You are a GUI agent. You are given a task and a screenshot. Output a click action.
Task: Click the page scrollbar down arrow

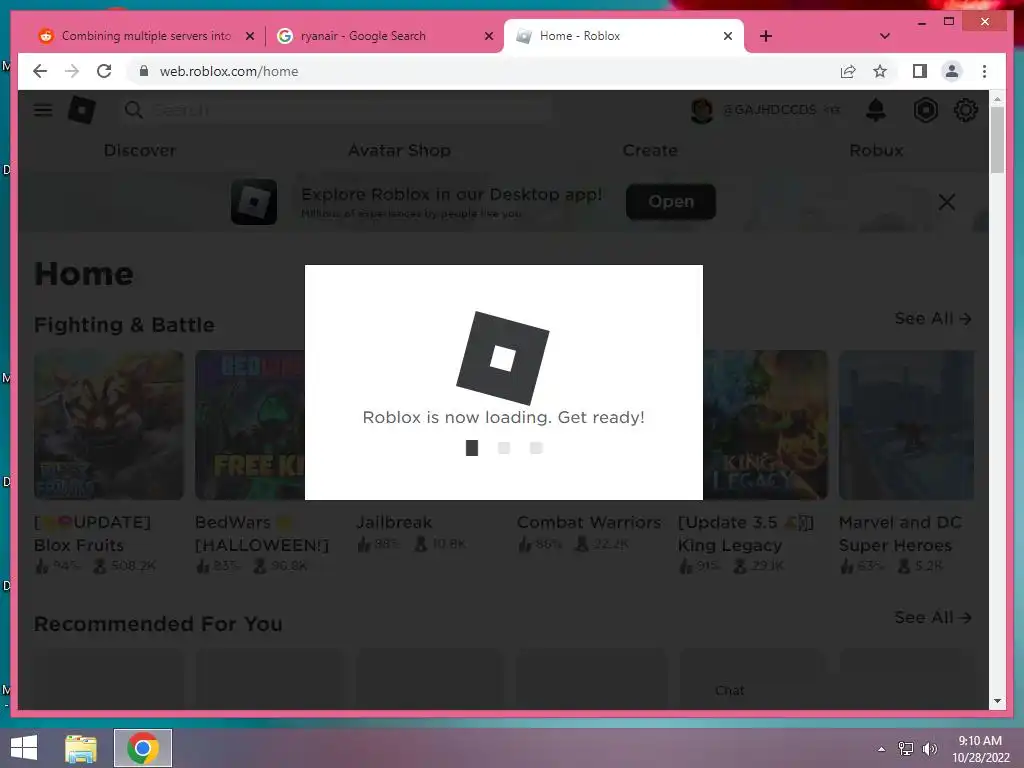[997, 701]
